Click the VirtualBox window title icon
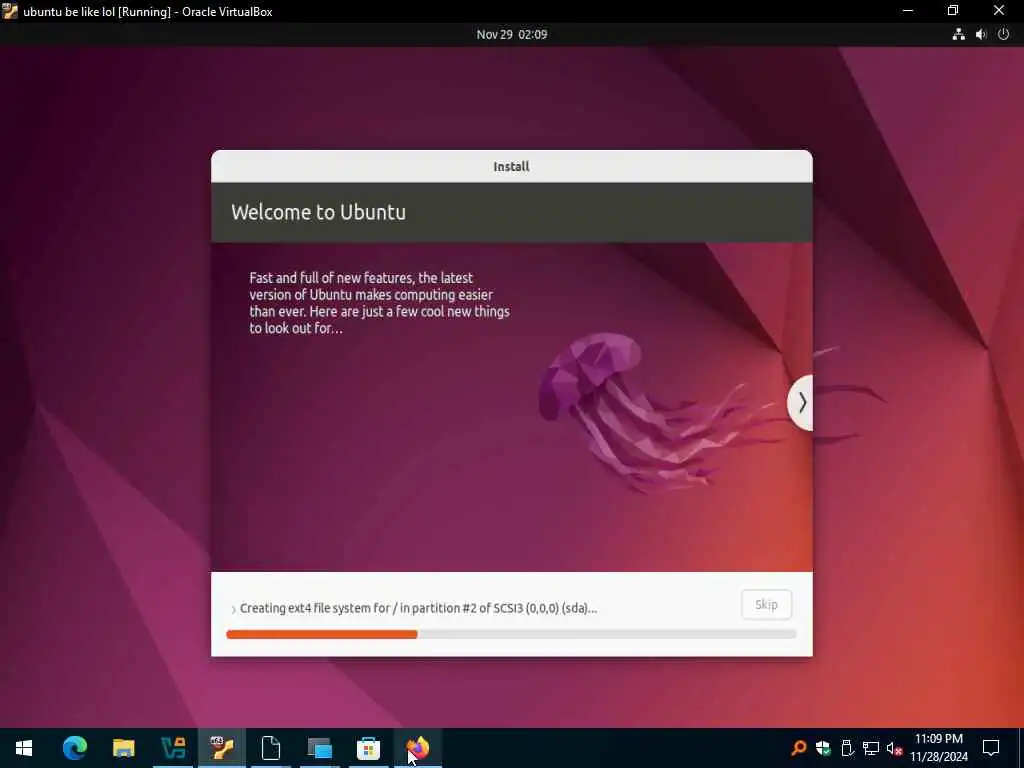The width and height of the screenshot is (1024, 768). 10,11
